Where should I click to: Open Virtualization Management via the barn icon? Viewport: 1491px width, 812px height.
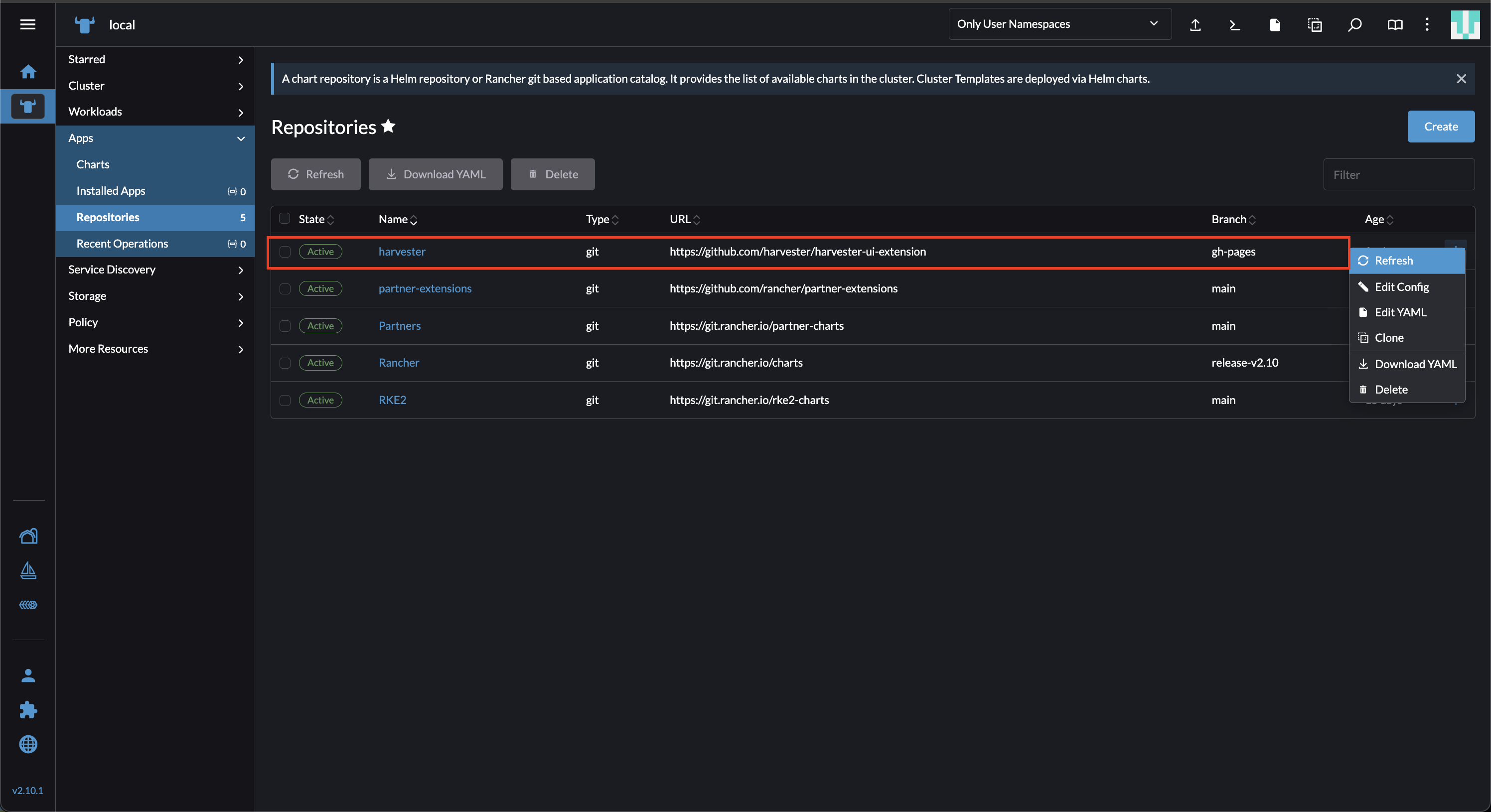[x=28, y=536]
